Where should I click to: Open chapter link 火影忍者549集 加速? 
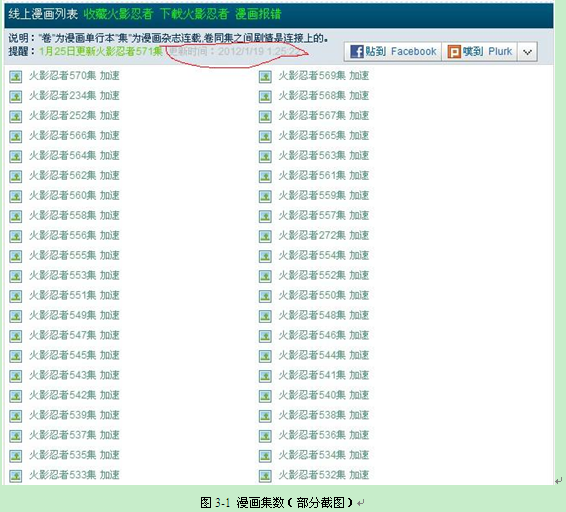74,315
